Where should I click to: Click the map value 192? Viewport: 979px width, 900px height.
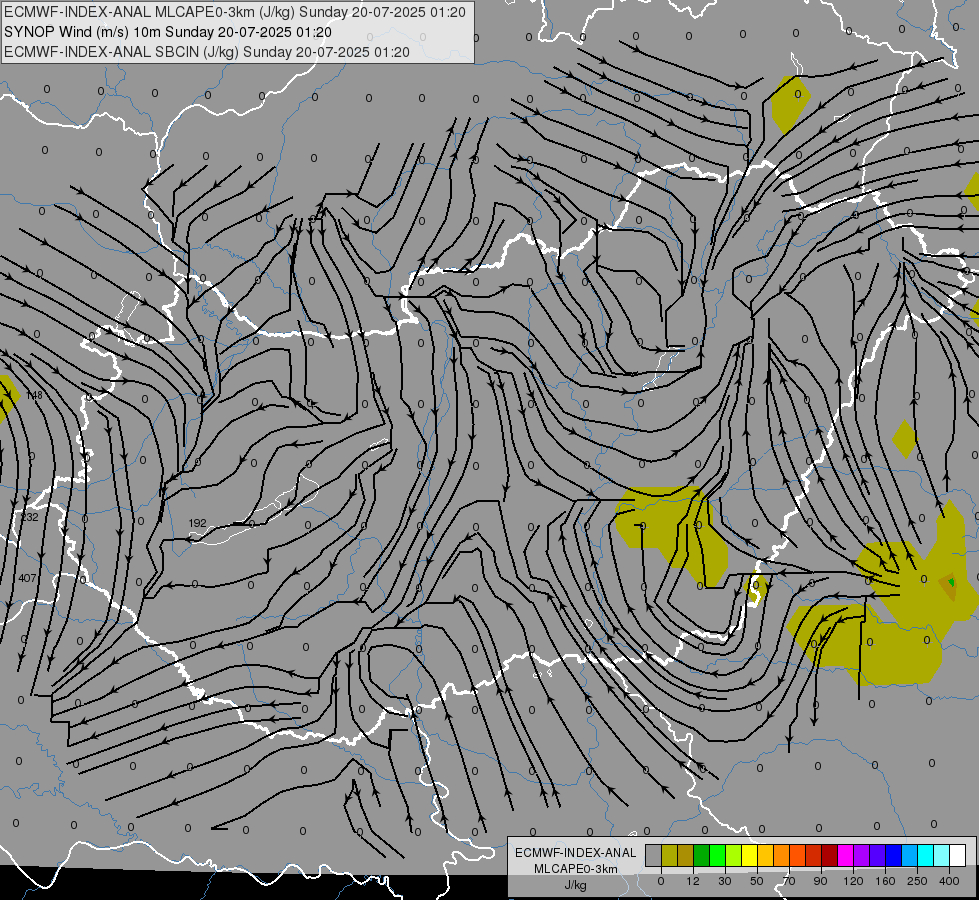(x=197, y=523)
